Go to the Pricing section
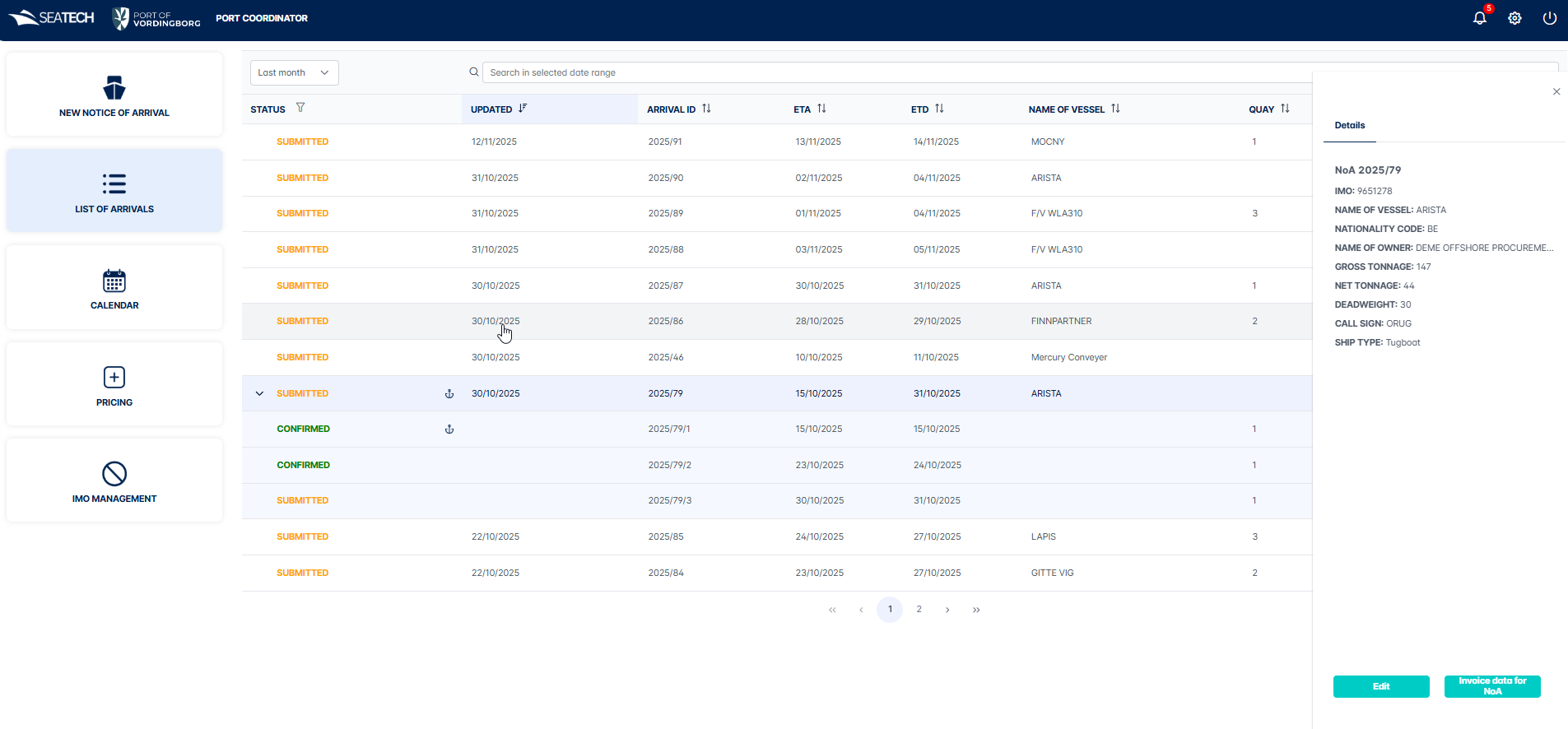 tap(114, 385)
